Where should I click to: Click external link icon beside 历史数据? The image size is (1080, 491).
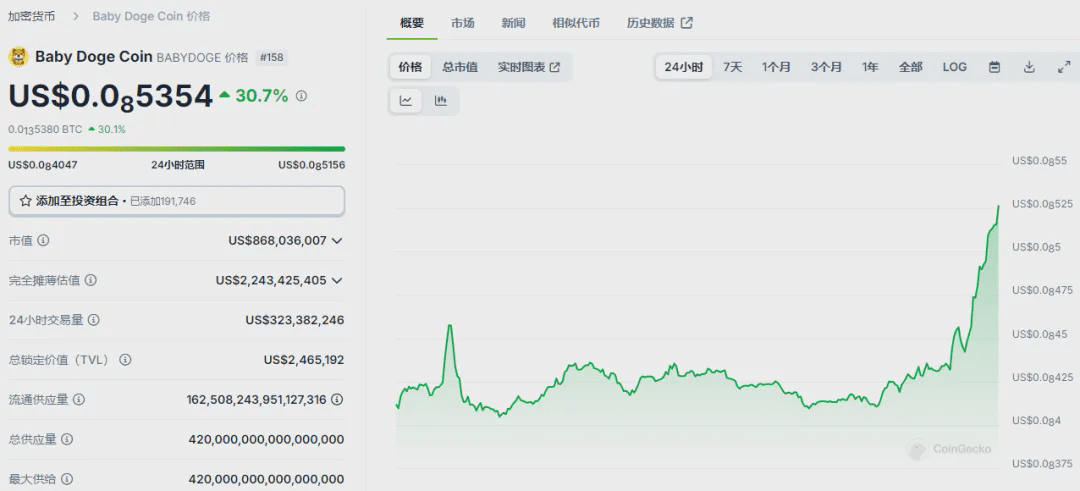tap(687, 23)
